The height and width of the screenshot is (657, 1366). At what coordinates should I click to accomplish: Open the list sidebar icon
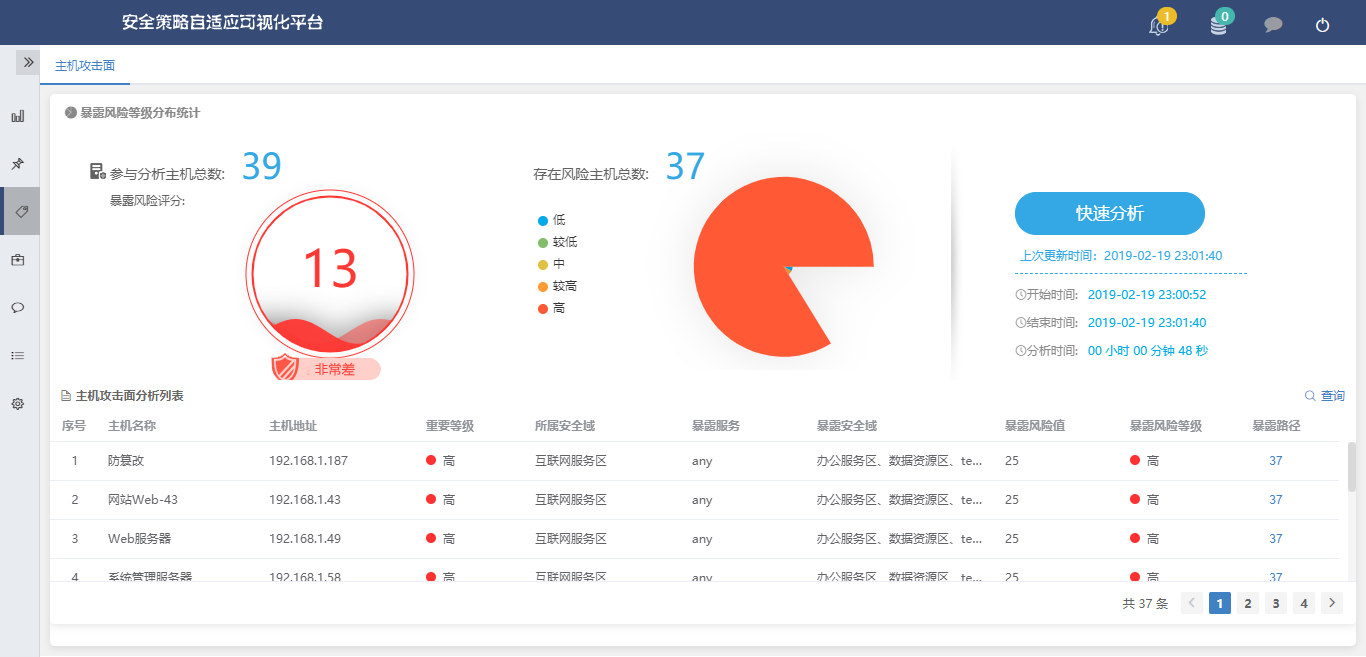[18, 355]
